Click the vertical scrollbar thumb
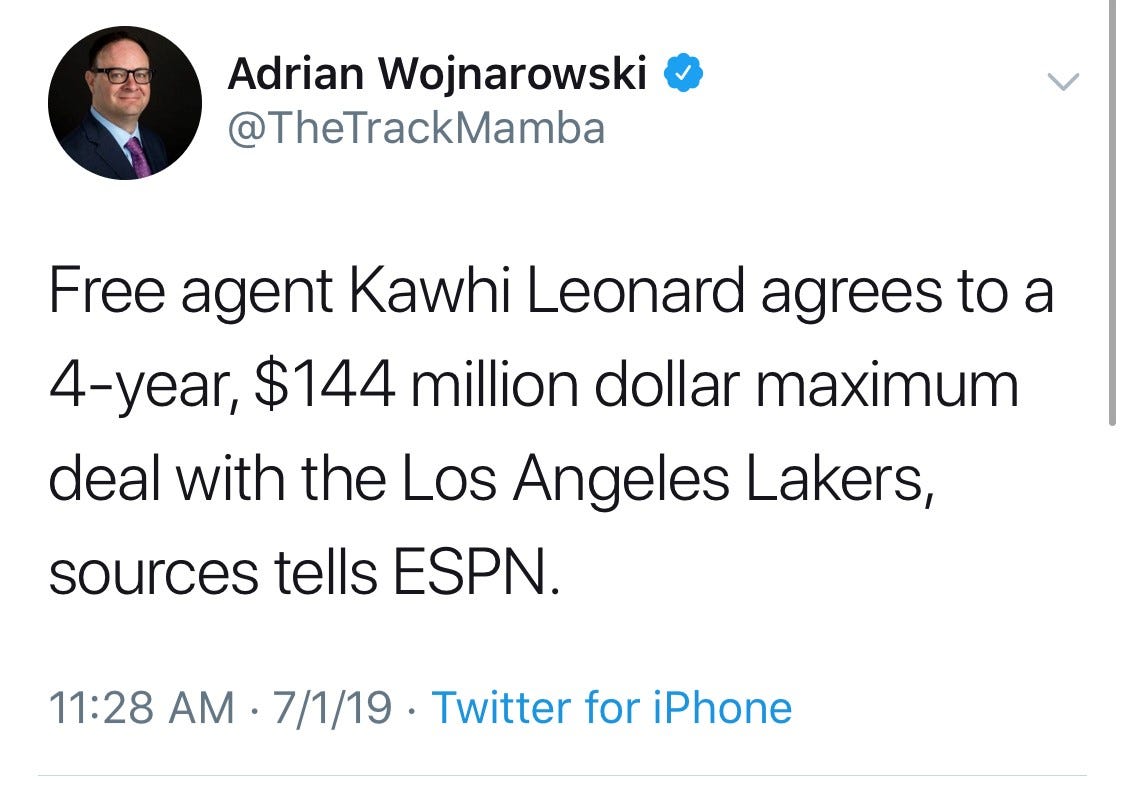Viewport: 1125px width, 789px height. tap(1112, 213)
